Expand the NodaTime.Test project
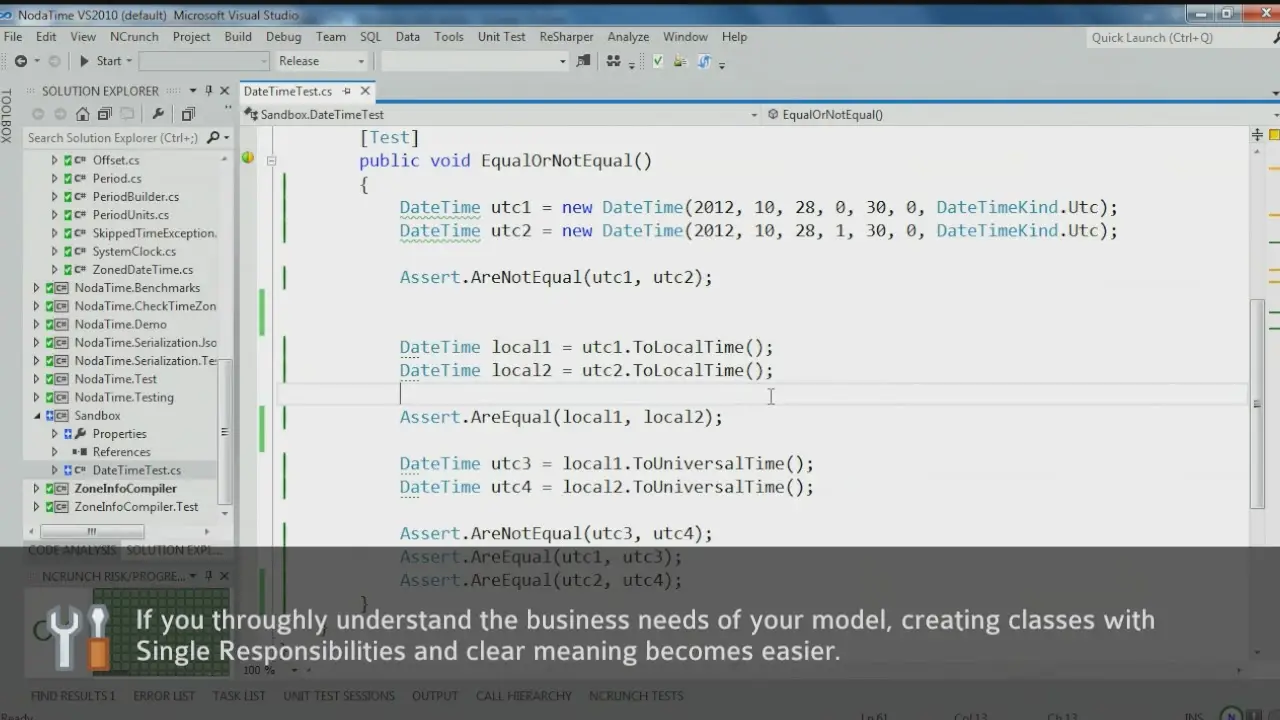Screen dimensions: 1280x720 [x=37, y=379]
